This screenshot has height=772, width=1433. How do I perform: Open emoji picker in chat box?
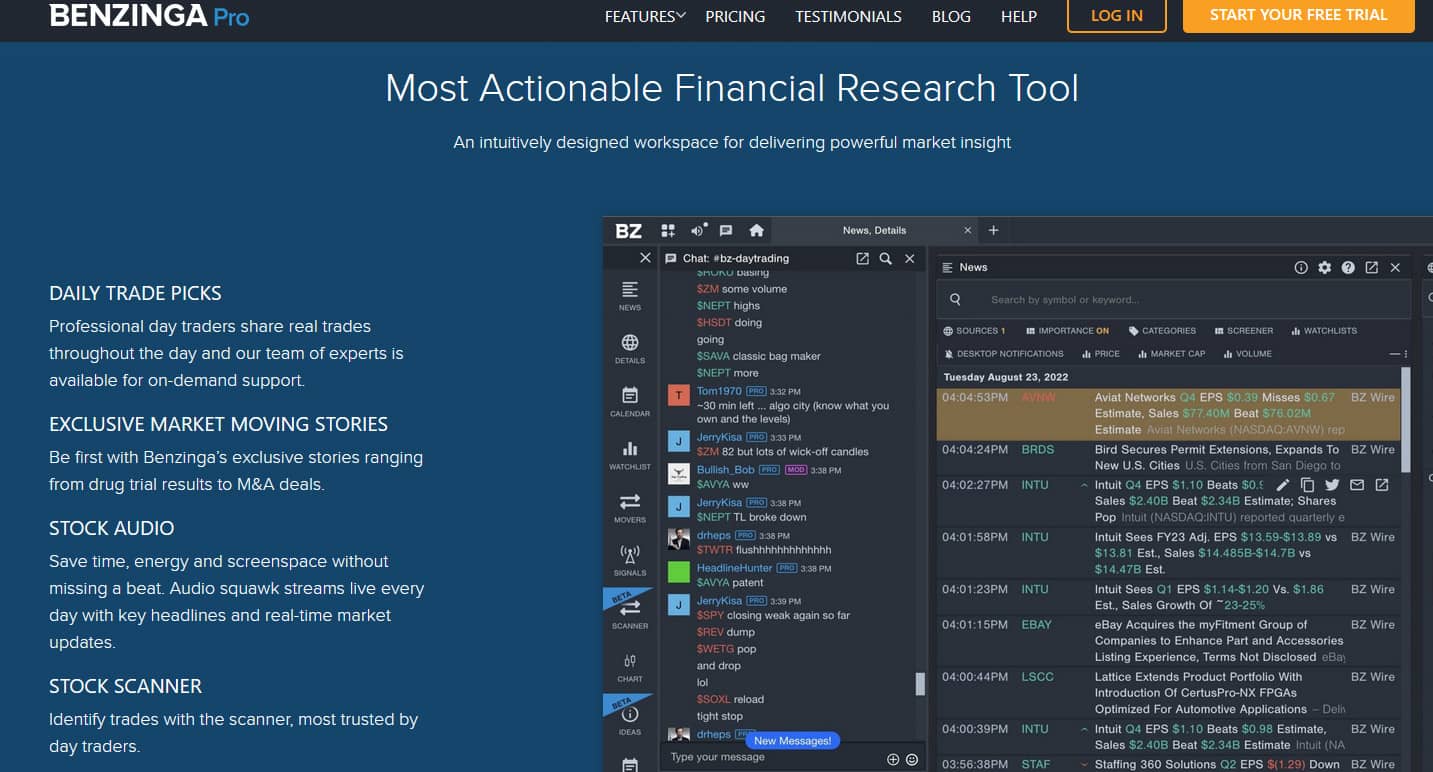point(912,759)
